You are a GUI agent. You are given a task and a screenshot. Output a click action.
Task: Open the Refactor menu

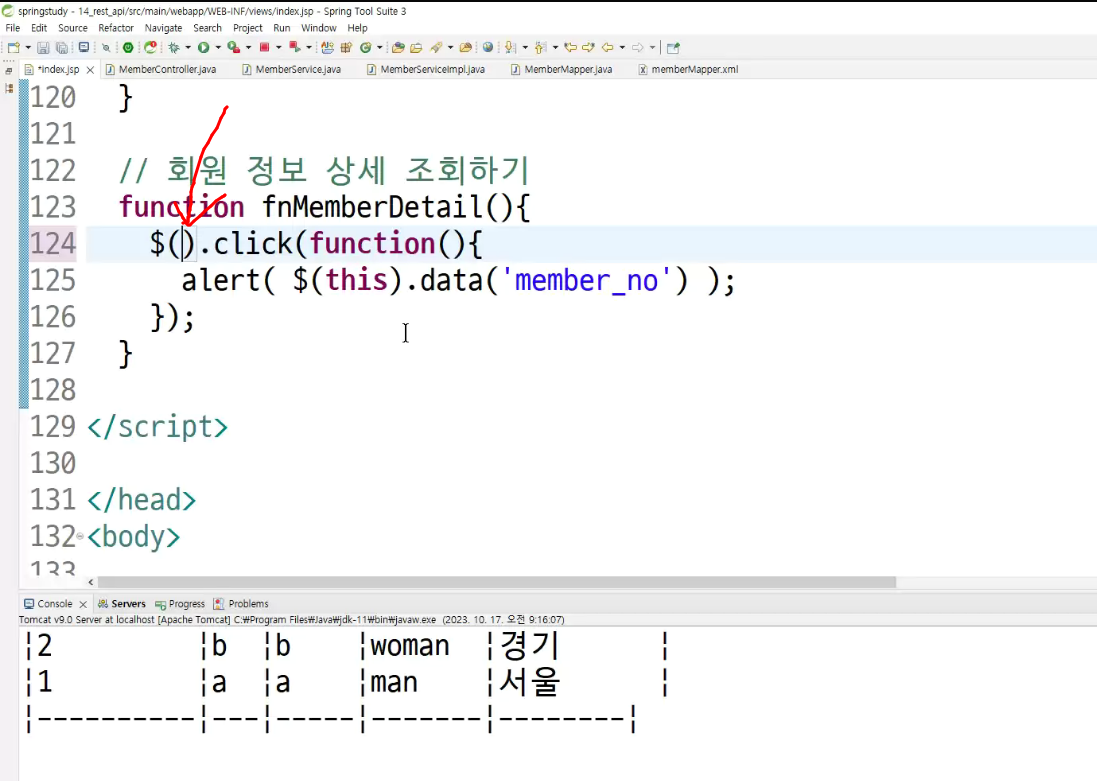click(116, 28)
